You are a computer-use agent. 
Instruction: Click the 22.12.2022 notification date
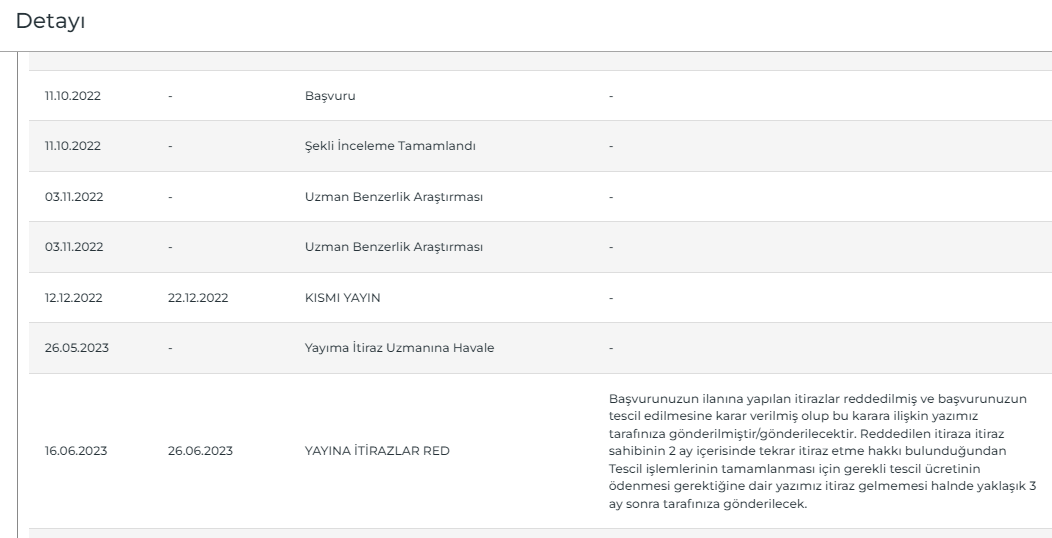pos(198,298)
